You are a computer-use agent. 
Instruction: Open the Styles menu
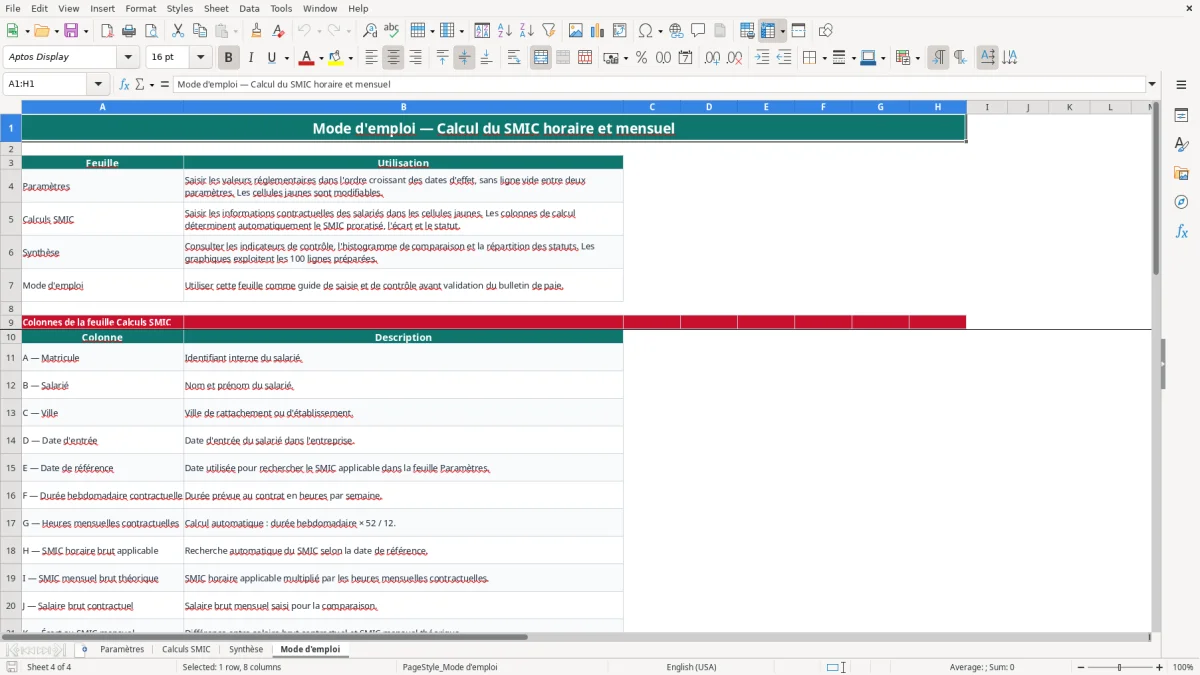click(x=180, y=8)
